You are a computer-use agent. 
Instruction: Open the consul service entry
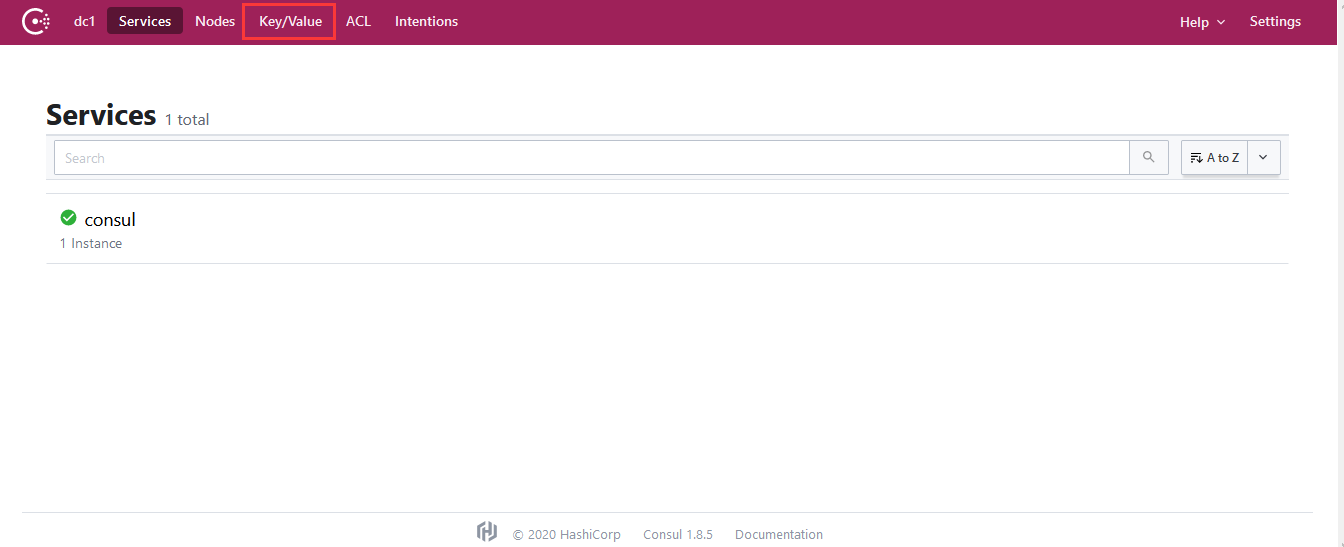click(667, 229)
